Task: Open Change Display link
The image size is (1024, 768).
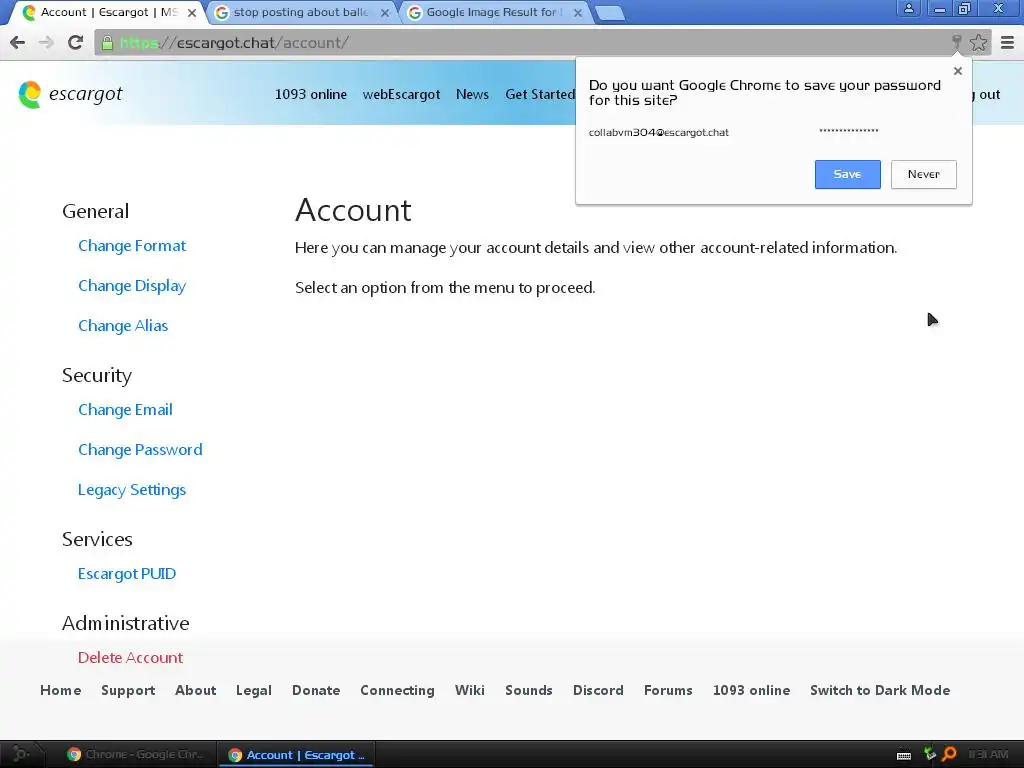Action: 132,286
